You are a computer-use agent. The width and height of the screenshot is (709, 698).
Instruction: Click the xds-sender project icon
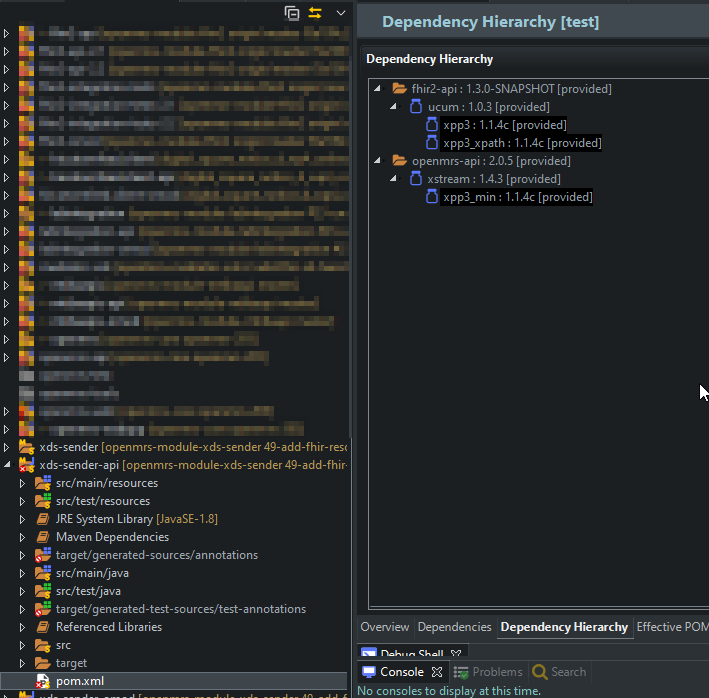[26, 447]
